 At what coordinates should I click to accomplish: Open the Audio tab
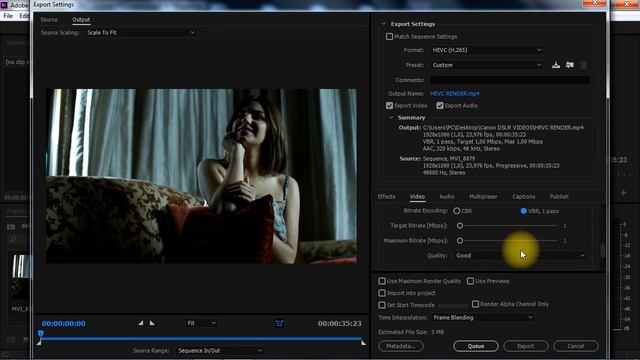tap(447, 197)
